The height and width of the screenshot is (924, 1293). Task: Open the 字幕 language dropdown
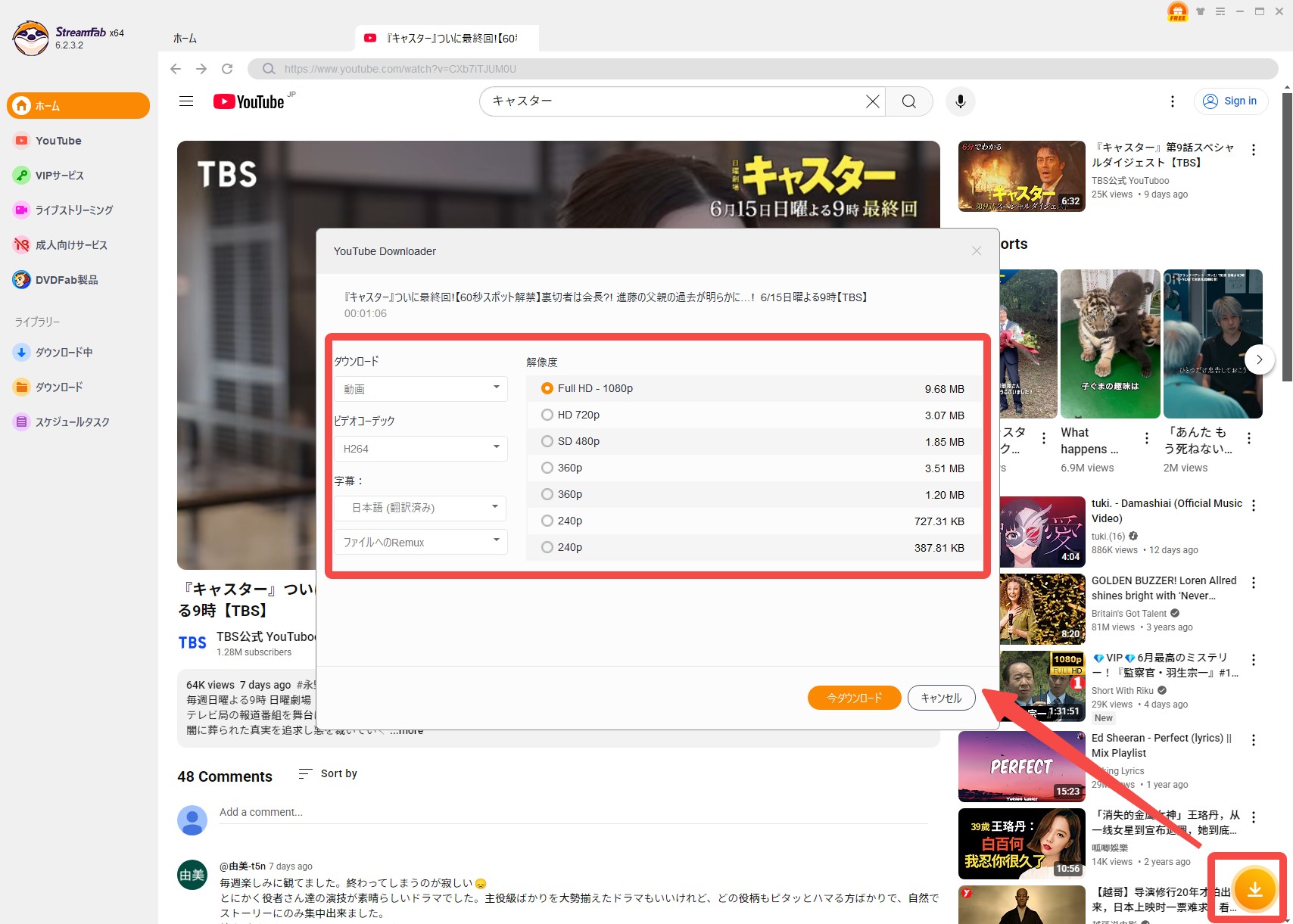click(421, 508)
